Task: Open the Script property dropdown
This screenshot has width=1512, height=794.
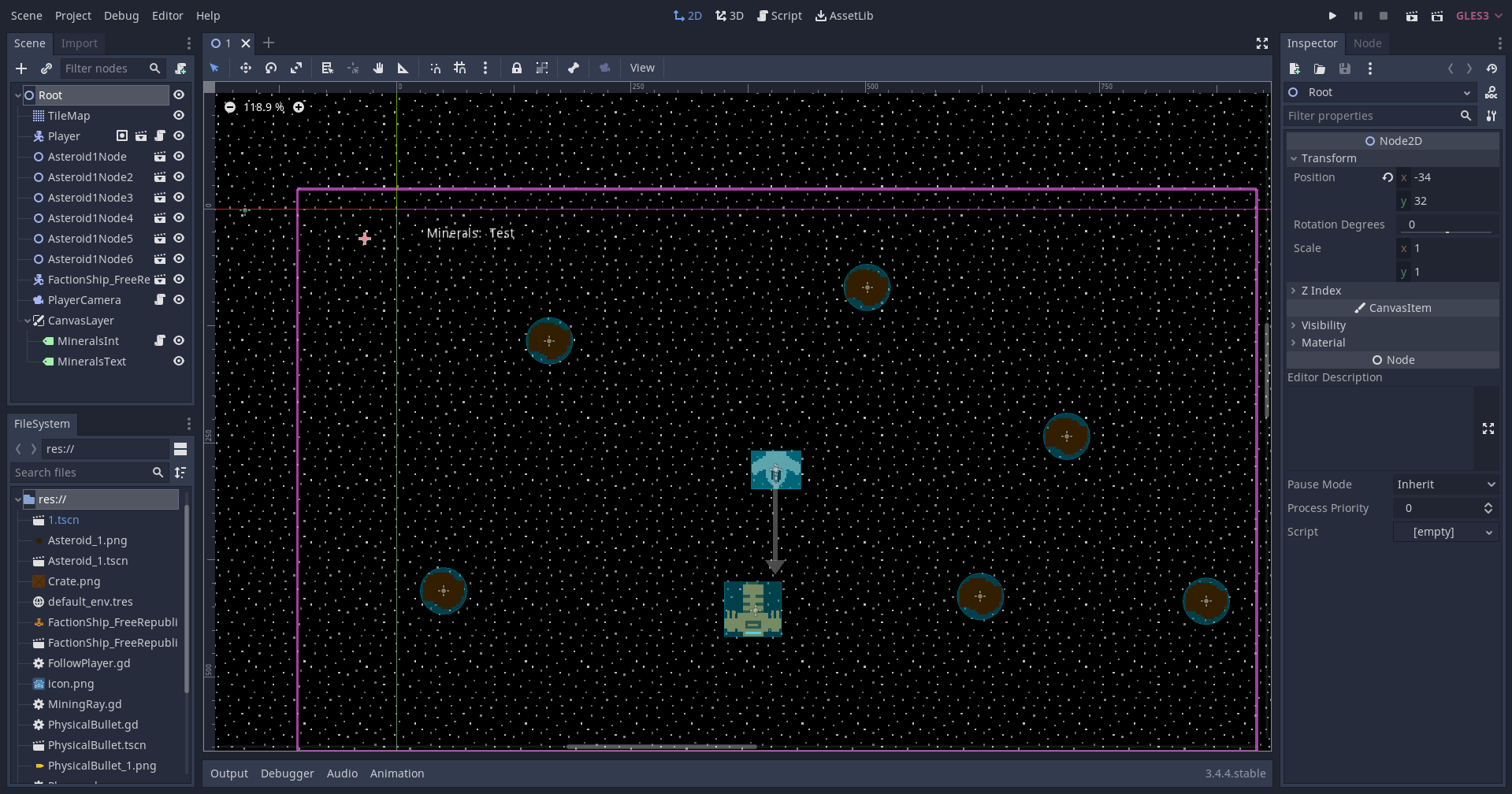Action: point(1446,532)
